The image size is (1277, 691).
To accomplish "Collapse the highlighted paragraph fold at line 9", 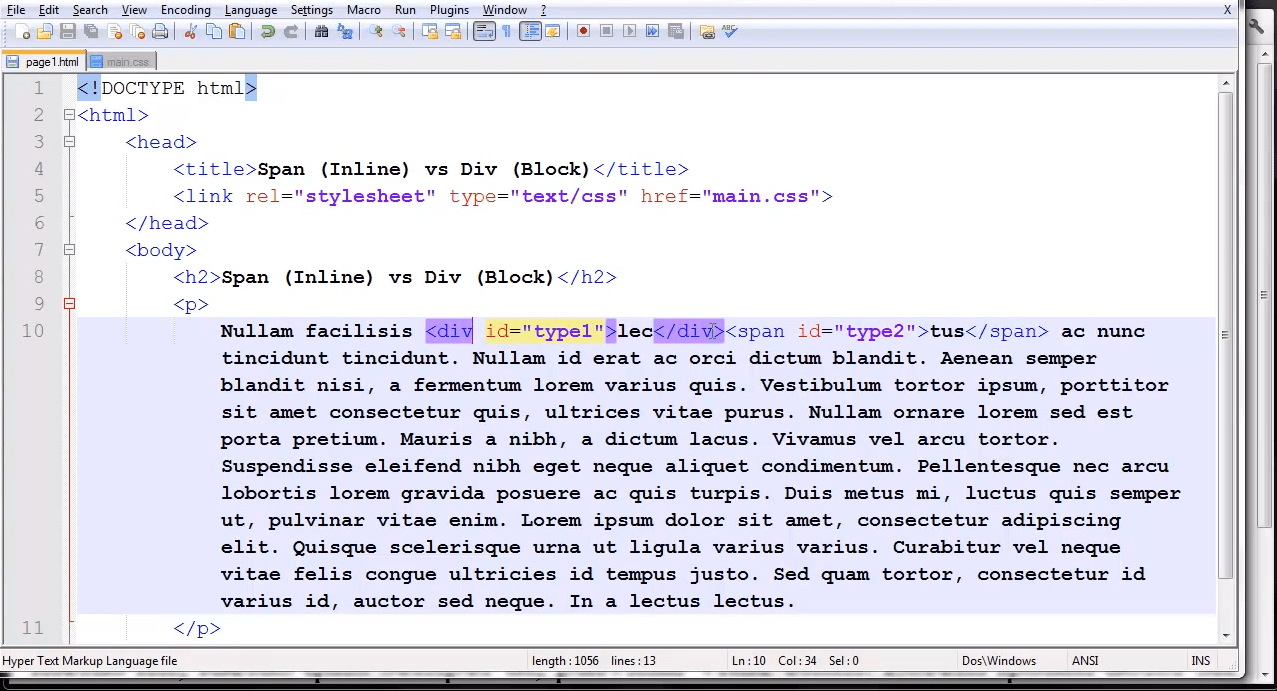I will [x=68, y=303].
